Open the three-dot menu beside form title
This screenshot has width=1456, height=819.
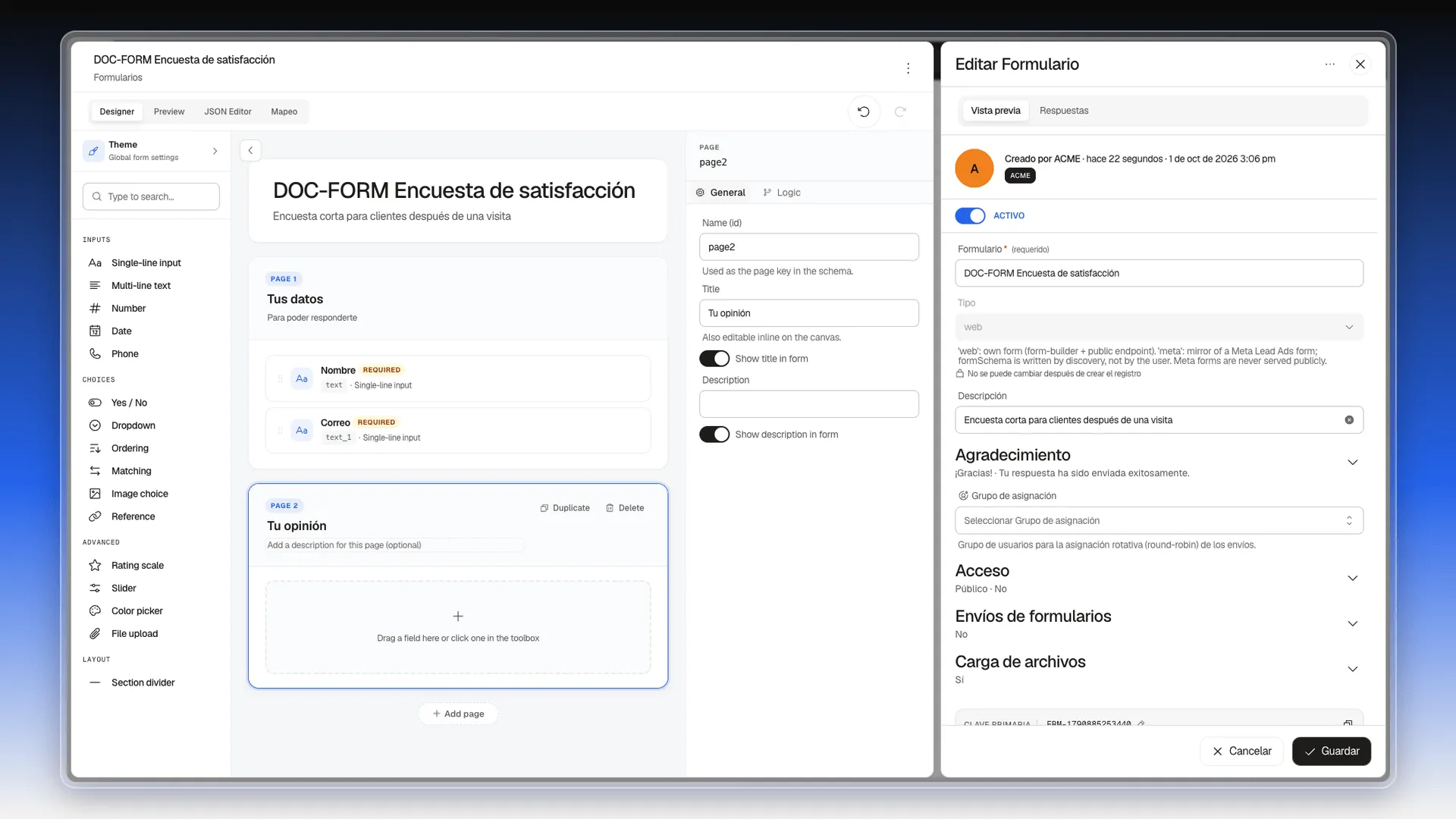coord(908,68)
